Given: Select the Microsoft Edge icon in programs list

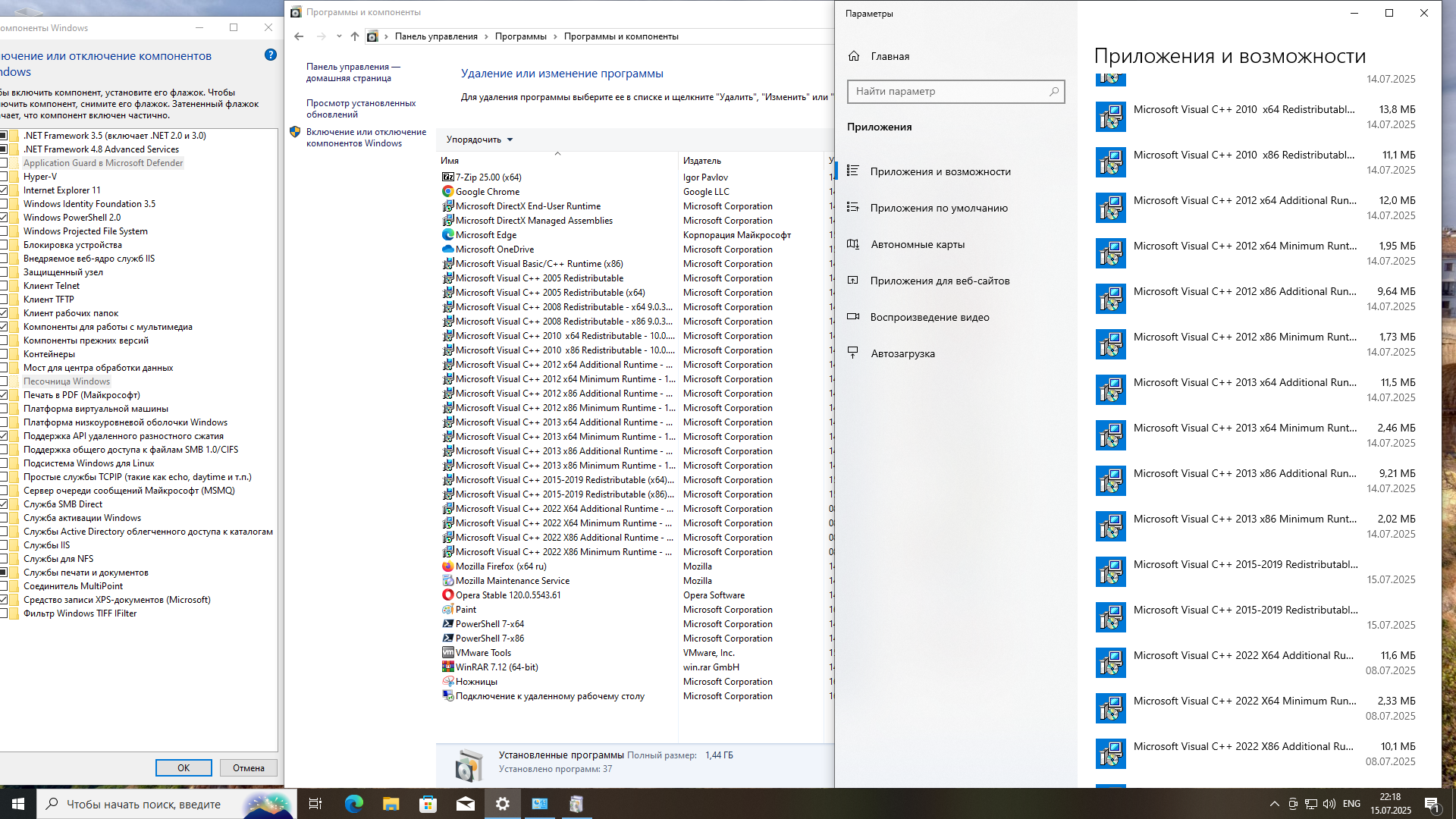Looking at the screenshot, I should click(447, 235).
